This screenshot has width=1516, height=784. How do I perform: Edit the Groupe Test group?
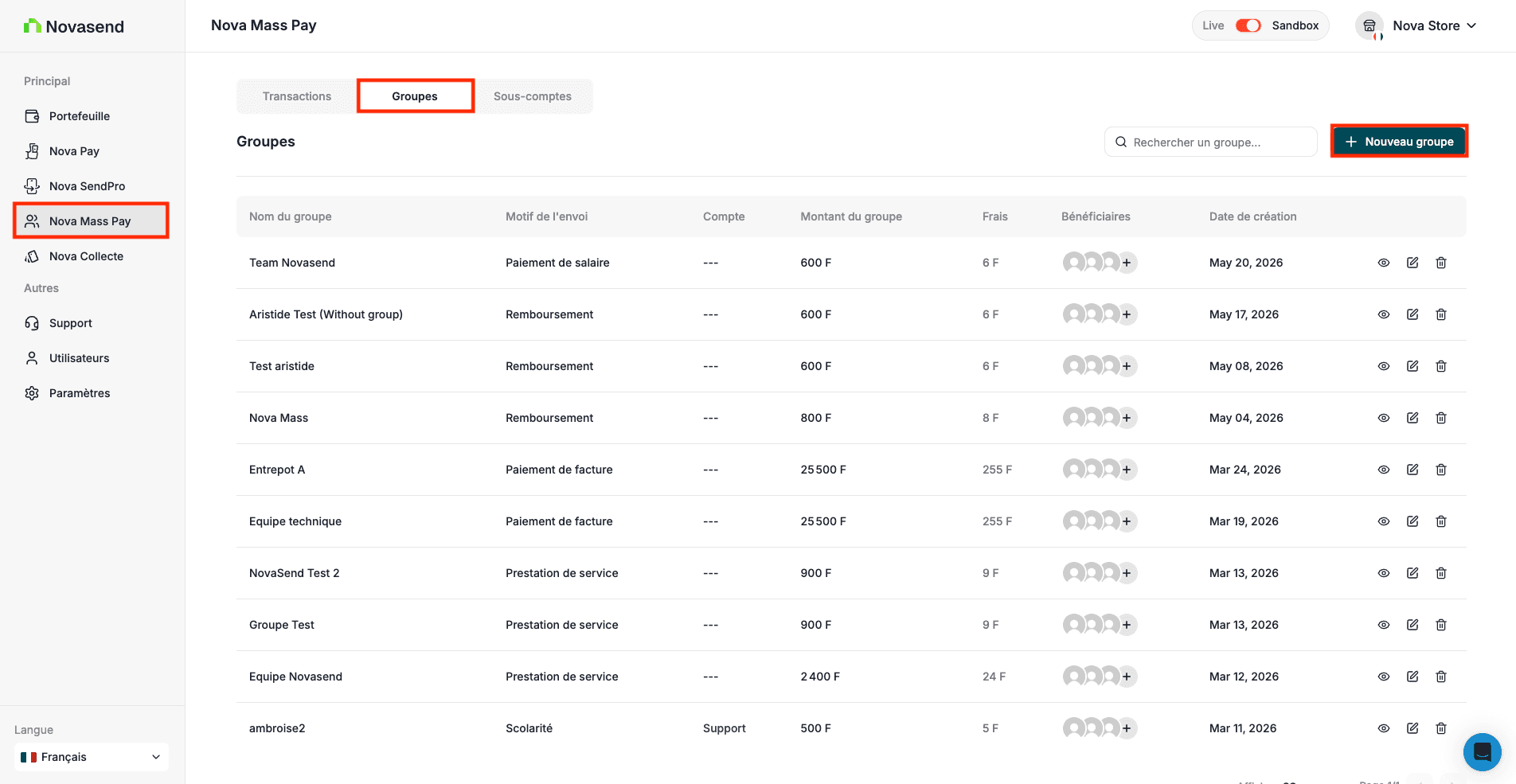tap(1412, 625)
